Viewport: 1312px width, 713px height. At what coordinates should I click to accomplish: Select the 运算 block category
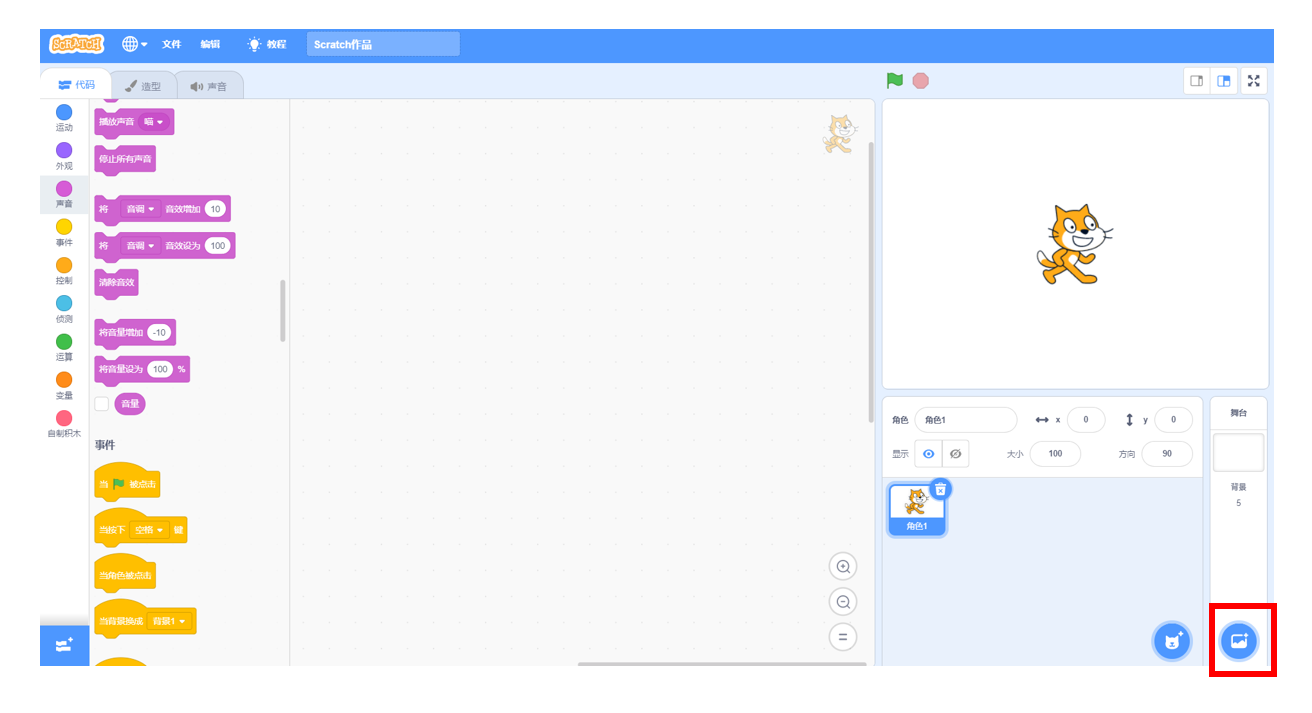pos(64,347)
